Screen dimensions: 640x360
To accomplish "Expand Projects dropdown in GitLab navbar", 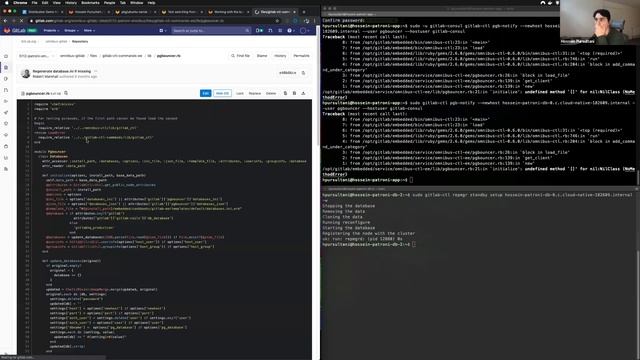I will [x=51, y=31].
